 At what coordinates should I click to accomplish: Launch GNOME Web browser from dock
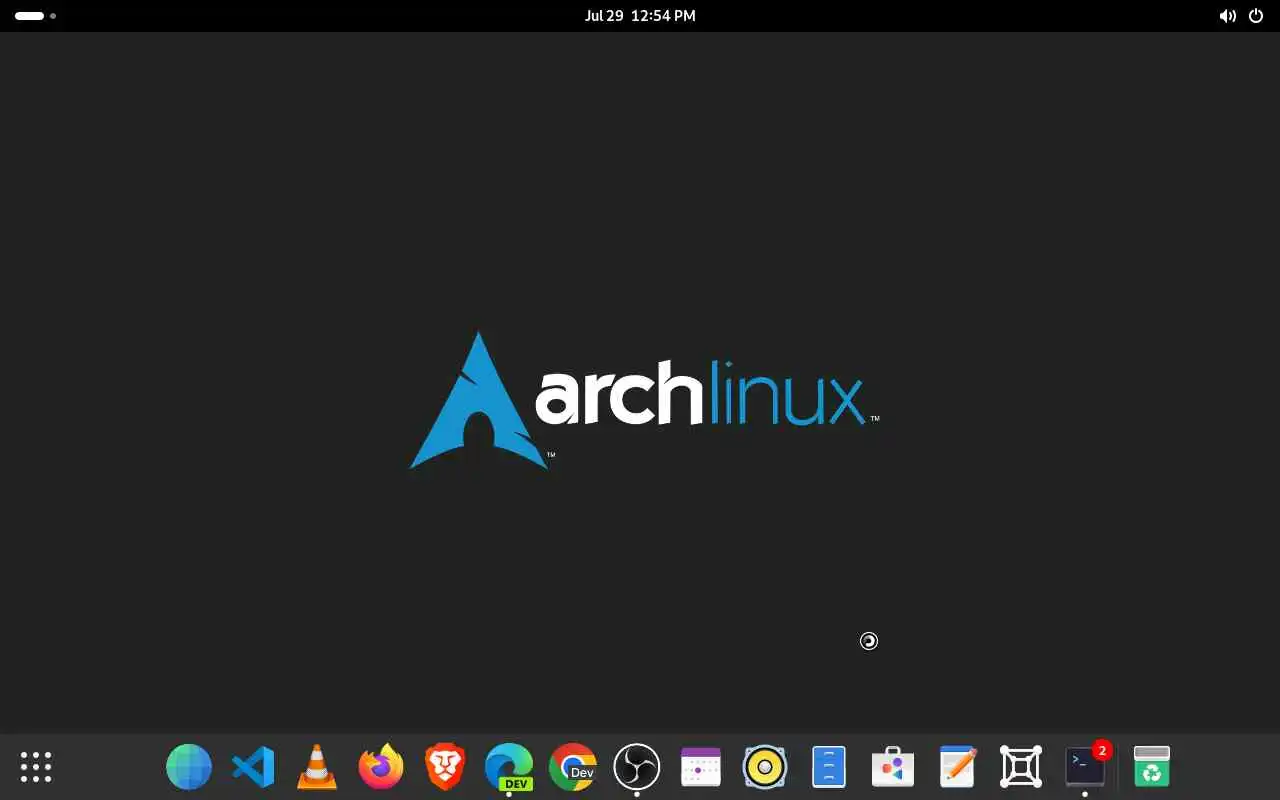tap(189, 767)
